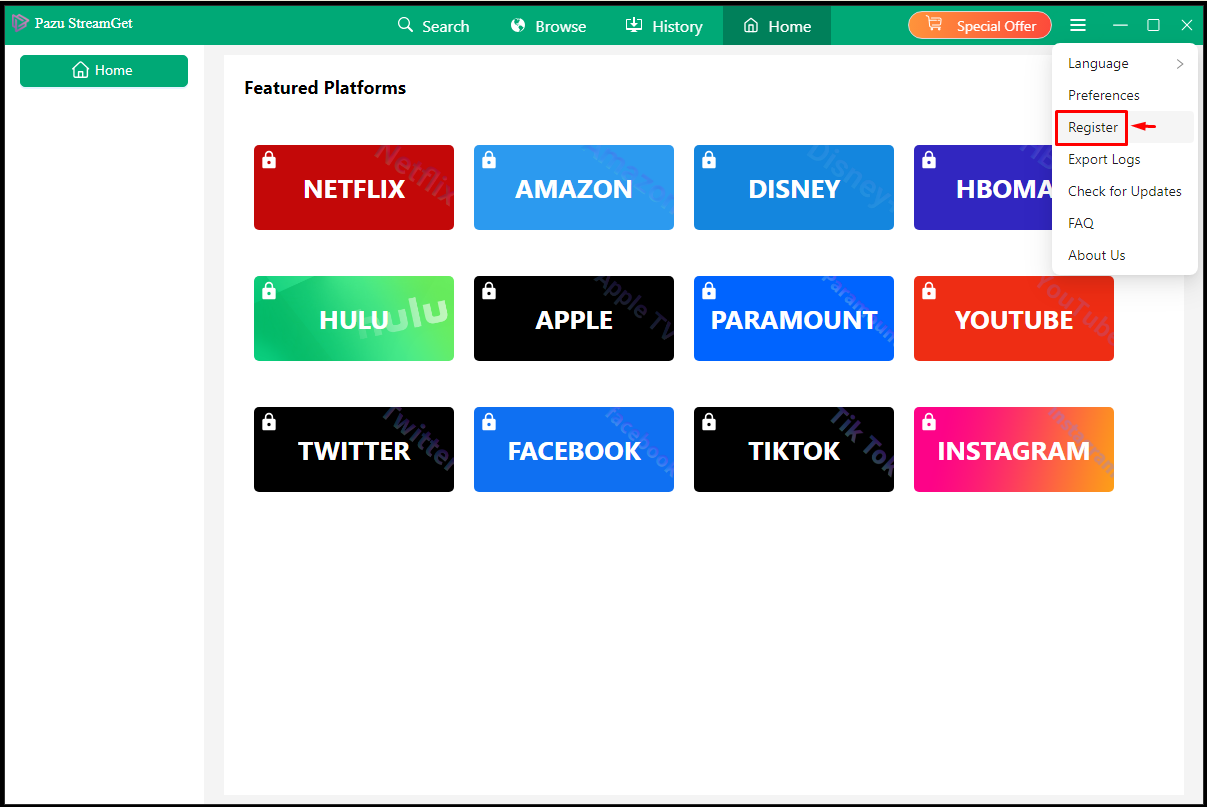Click the lock icon on HBO Max tile
1207x807 pixels.
click(x=929, y=160)
